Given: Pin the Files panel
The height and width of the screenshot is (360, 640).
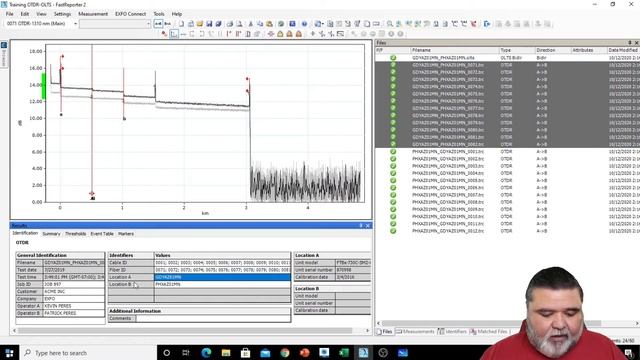Looking at the screenshot, I should pos(629,42).
